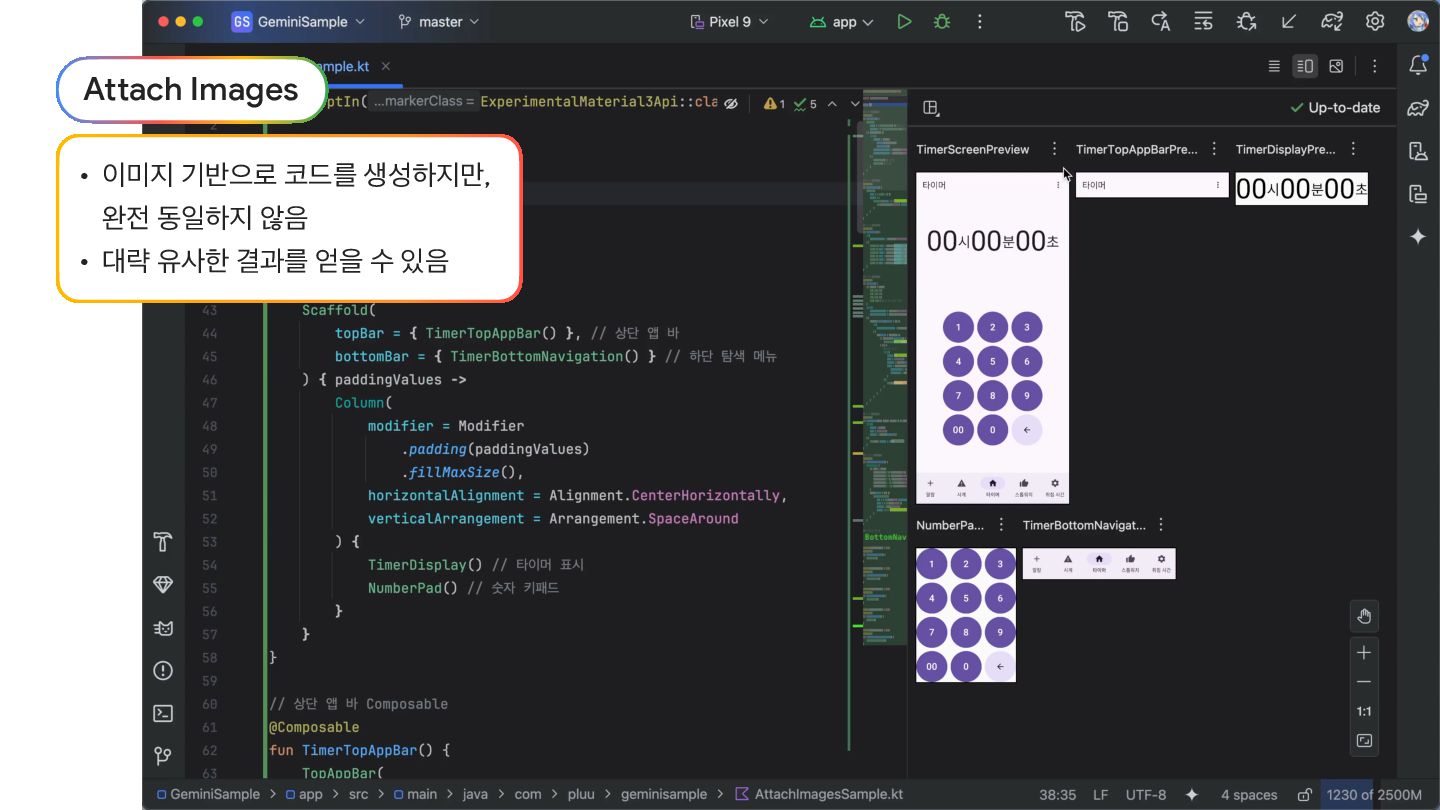Image resolution: width=1440 pixels, height=810 pixels.
Task: Select AttachImagesSample.kt in the breadcrumb bar
Action: (x=819, y=795)
